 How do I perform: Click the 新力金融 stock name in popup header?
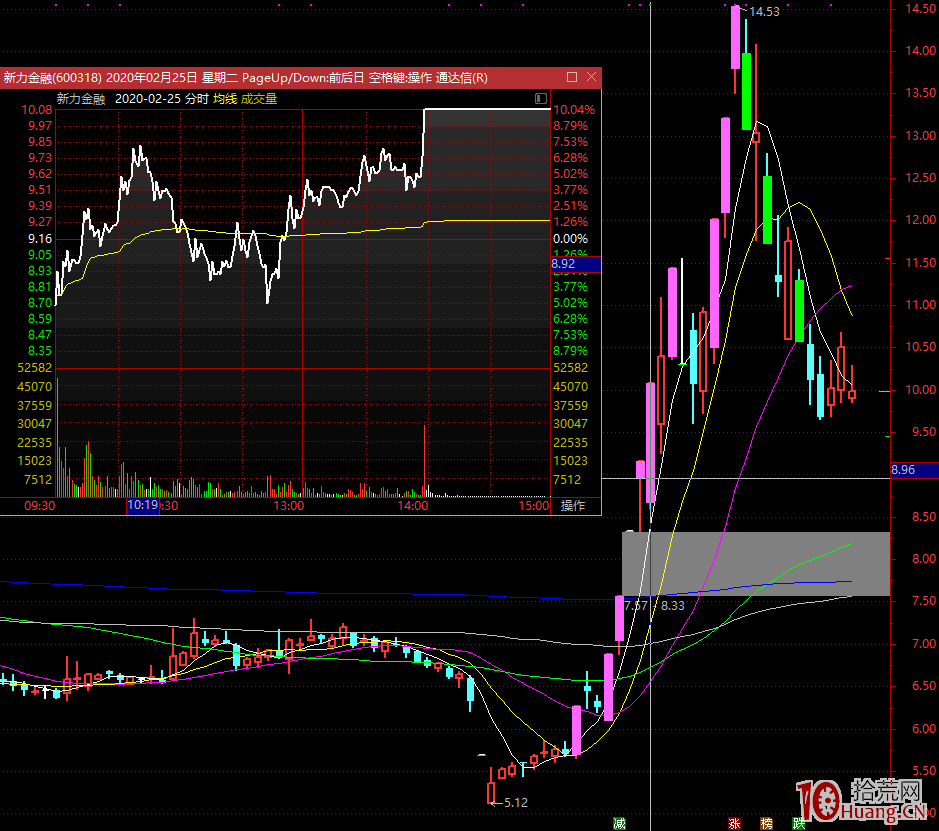(x=80, y=99)
